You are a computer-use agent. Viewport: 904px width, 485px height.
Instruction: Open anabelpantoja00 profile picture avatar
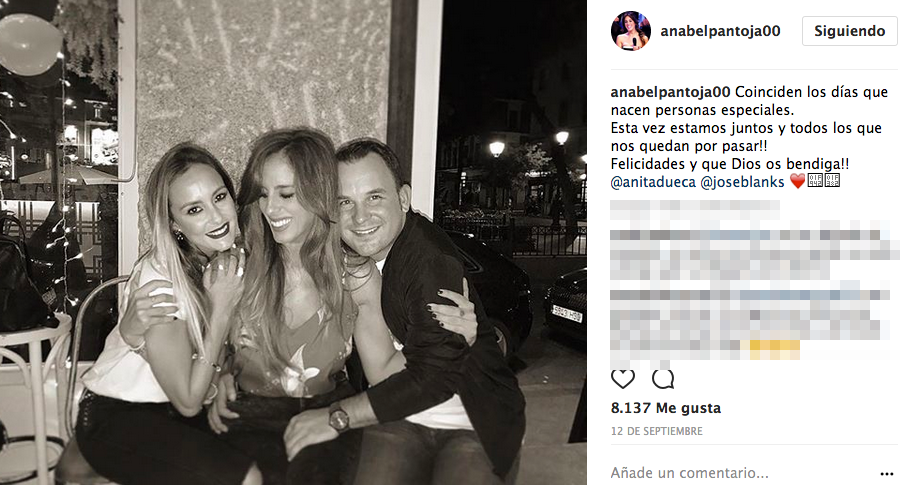[x=631, y=31]
